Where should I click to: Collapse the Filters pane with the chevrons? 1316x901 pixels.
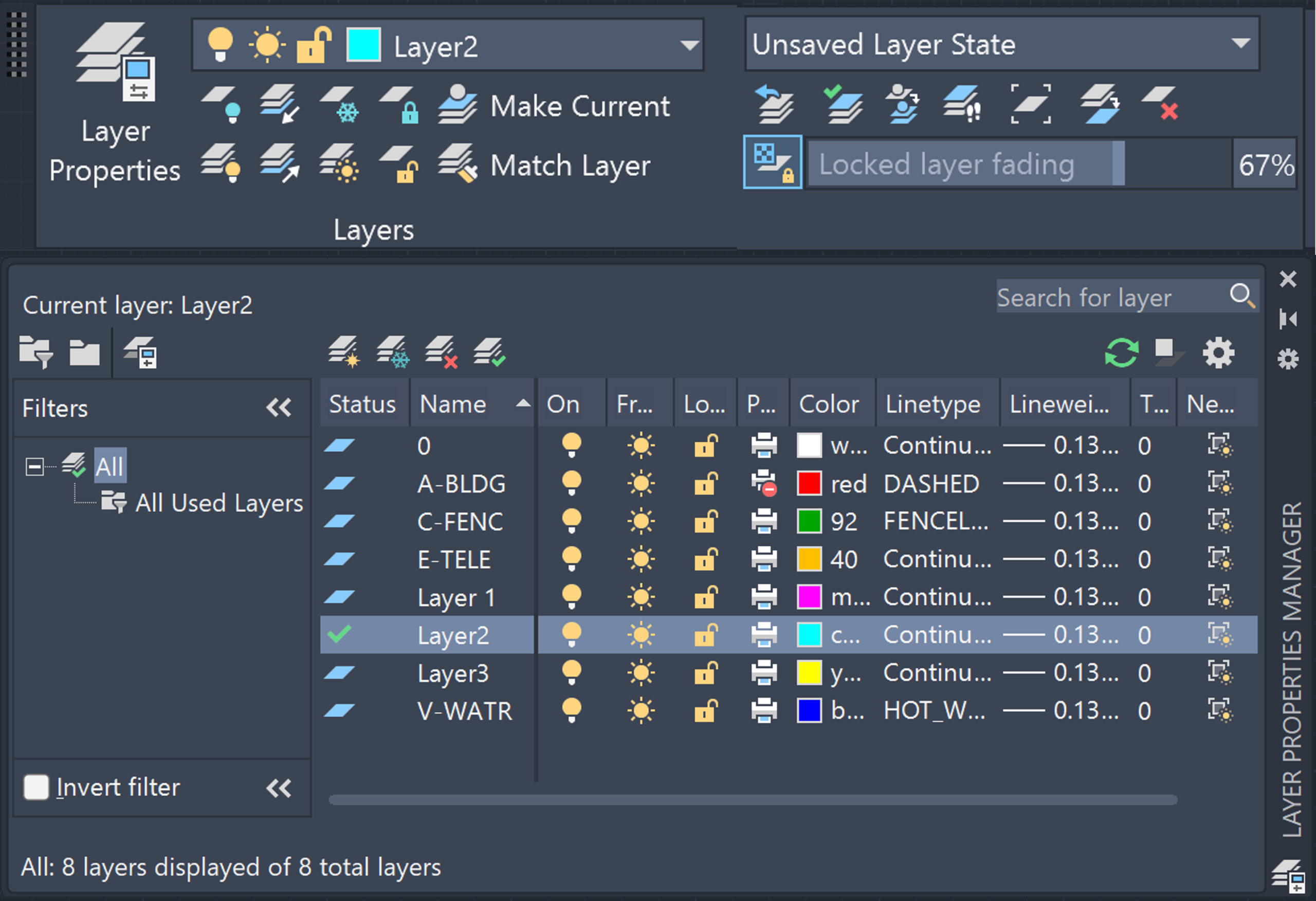pyautogui.click(x=279, y=407)
